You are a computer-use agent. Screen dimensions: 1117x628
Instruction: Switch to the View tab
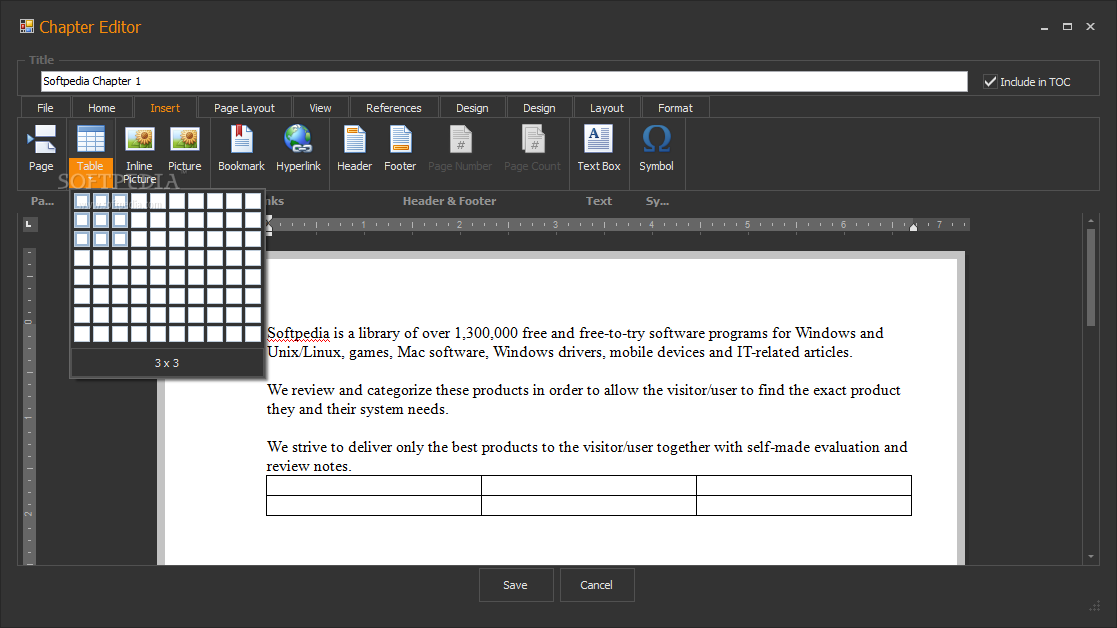click(x=320, y=108)
